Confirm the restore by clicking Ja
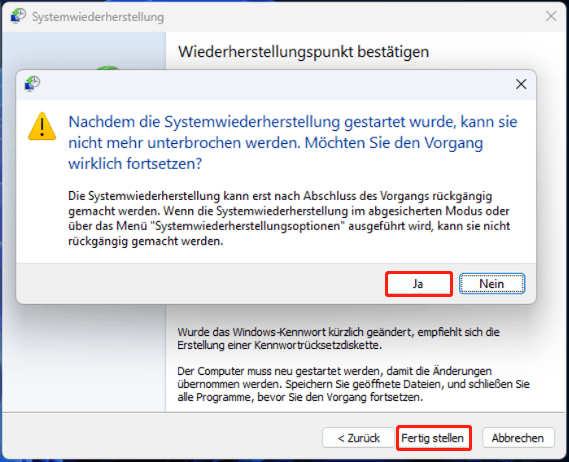This screenshot has height=462, width=569. click(419, 284)
